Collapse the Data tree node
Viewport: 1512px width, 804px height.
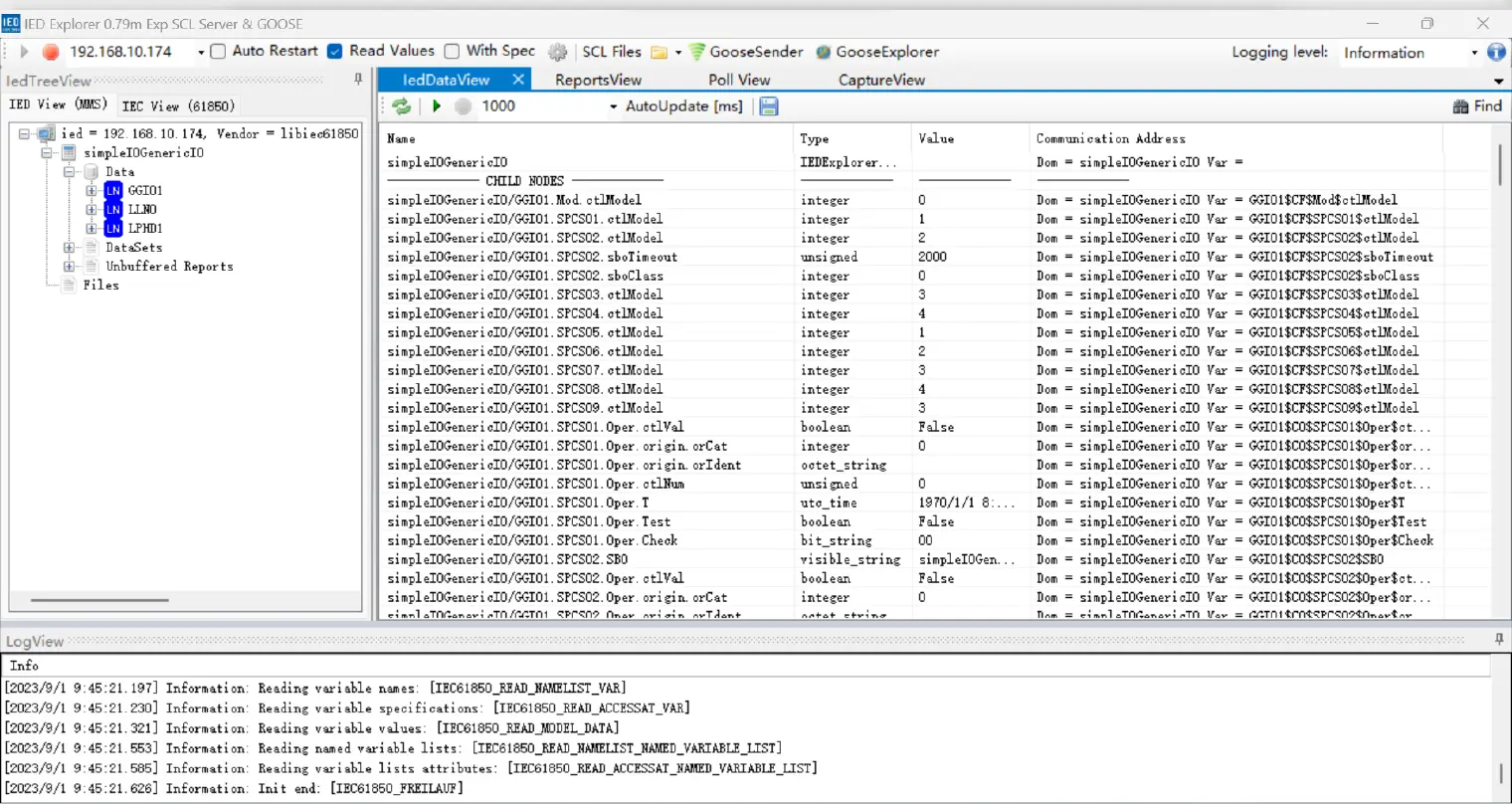click(x=69, y=171)
